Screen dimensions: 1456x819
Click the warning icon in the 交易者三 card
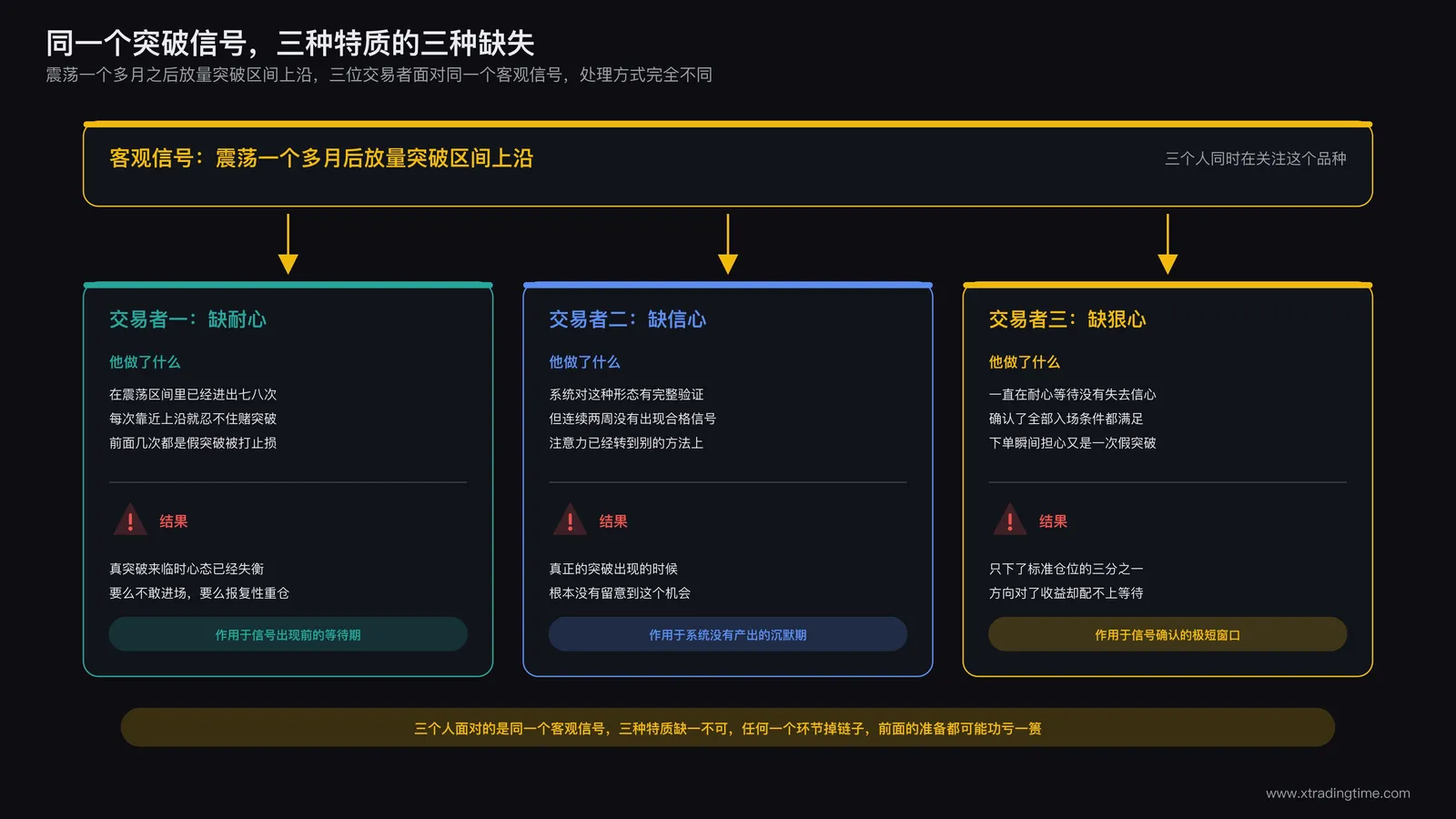[x=1010, y=520]
